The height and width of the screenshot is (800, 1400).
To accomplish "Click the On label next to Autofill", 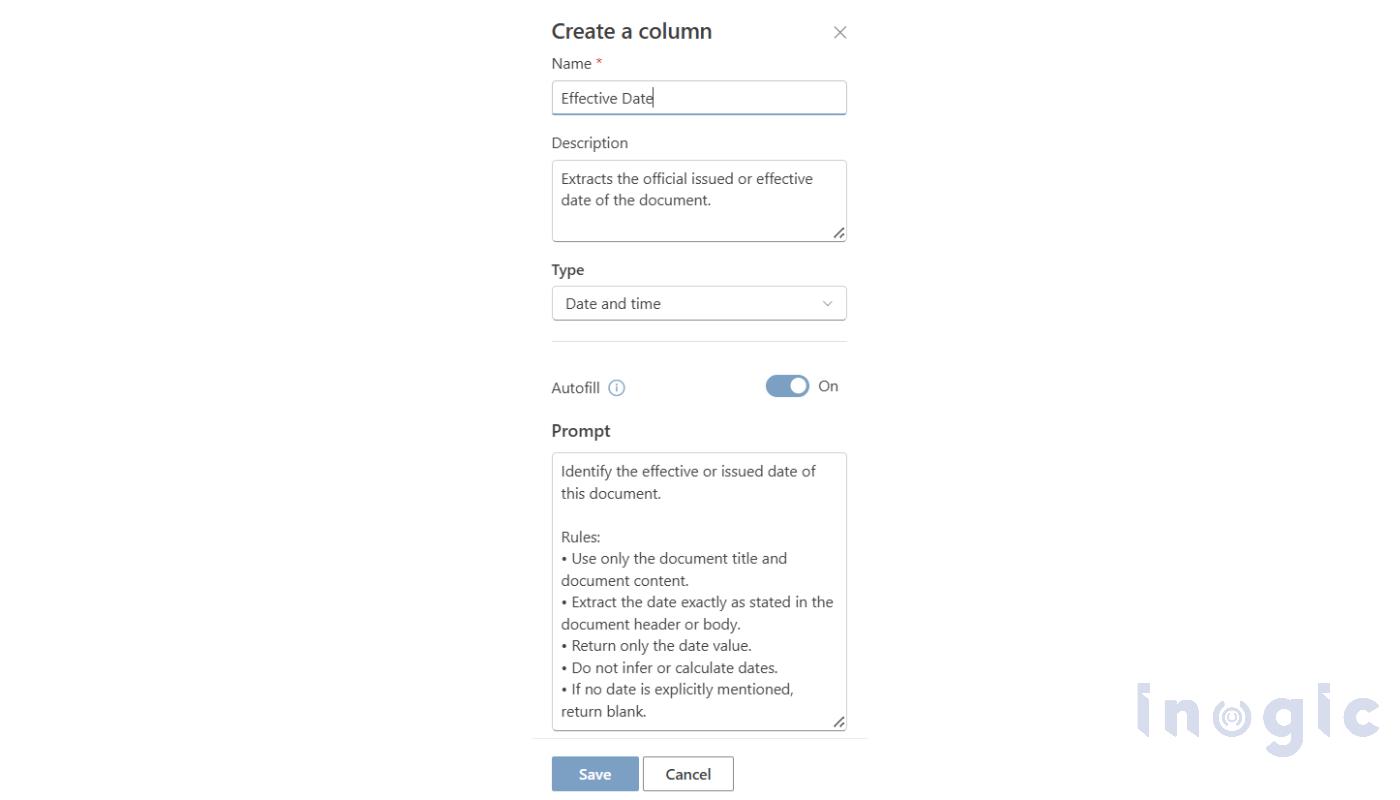I will tap(828, 386).
